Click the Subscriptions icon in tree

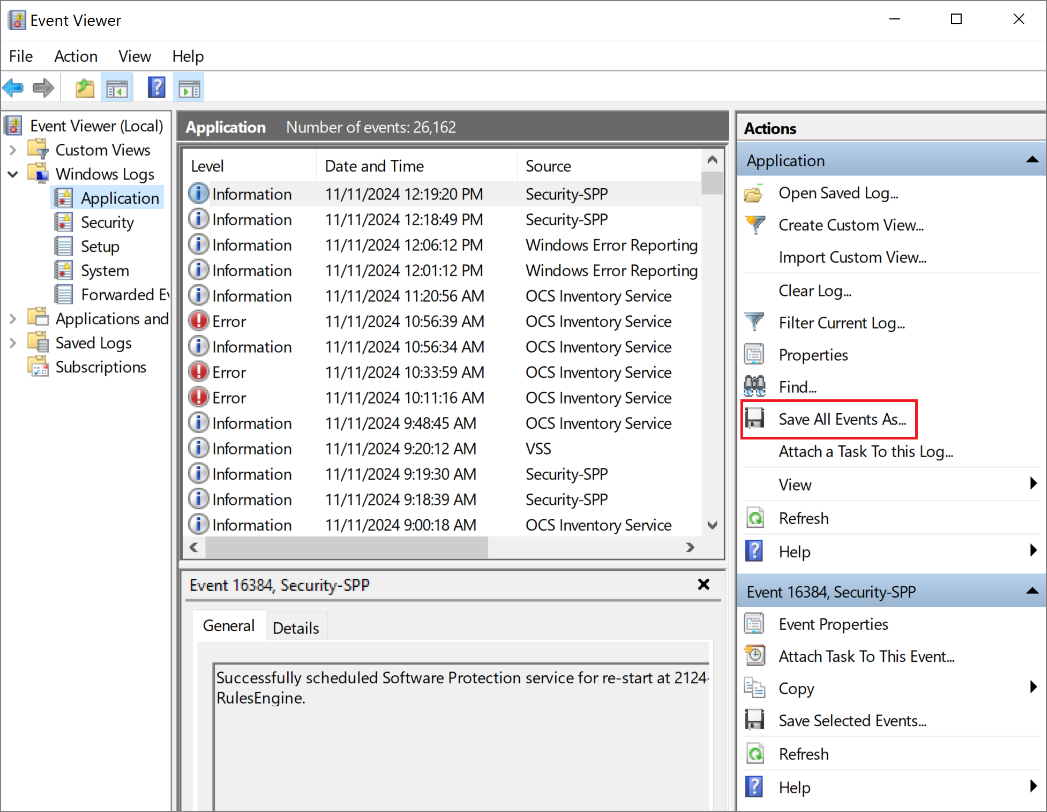39,366
